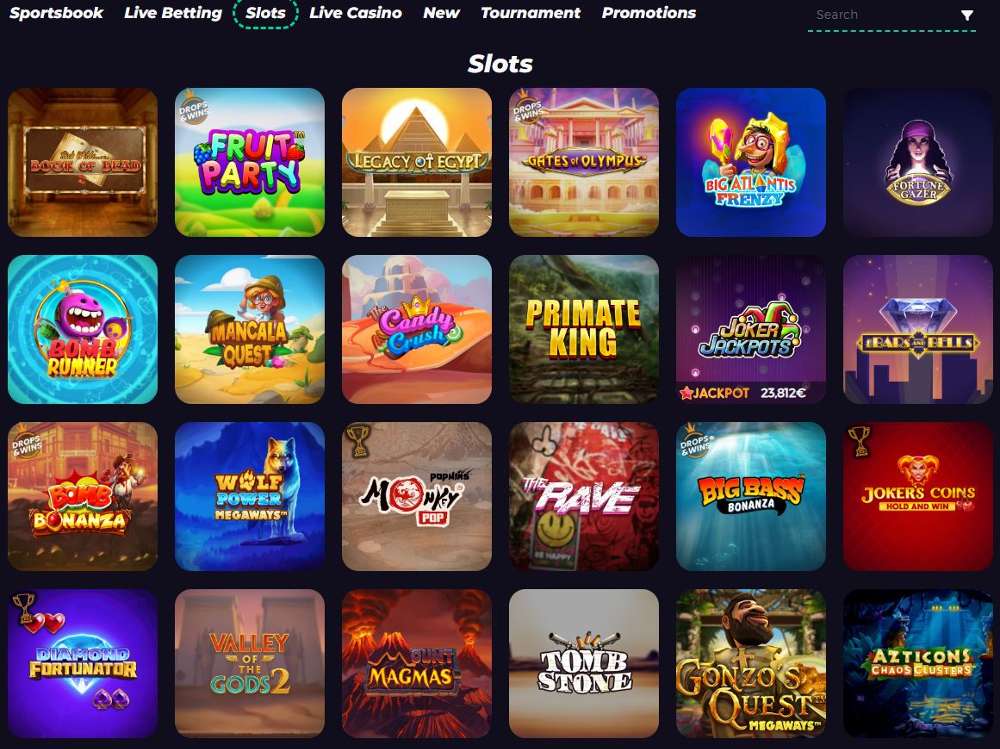1000x749 pixels.
Task: Click the Drops & Wins badge on Gates of Olympus
Action: (x=527, y=107)
